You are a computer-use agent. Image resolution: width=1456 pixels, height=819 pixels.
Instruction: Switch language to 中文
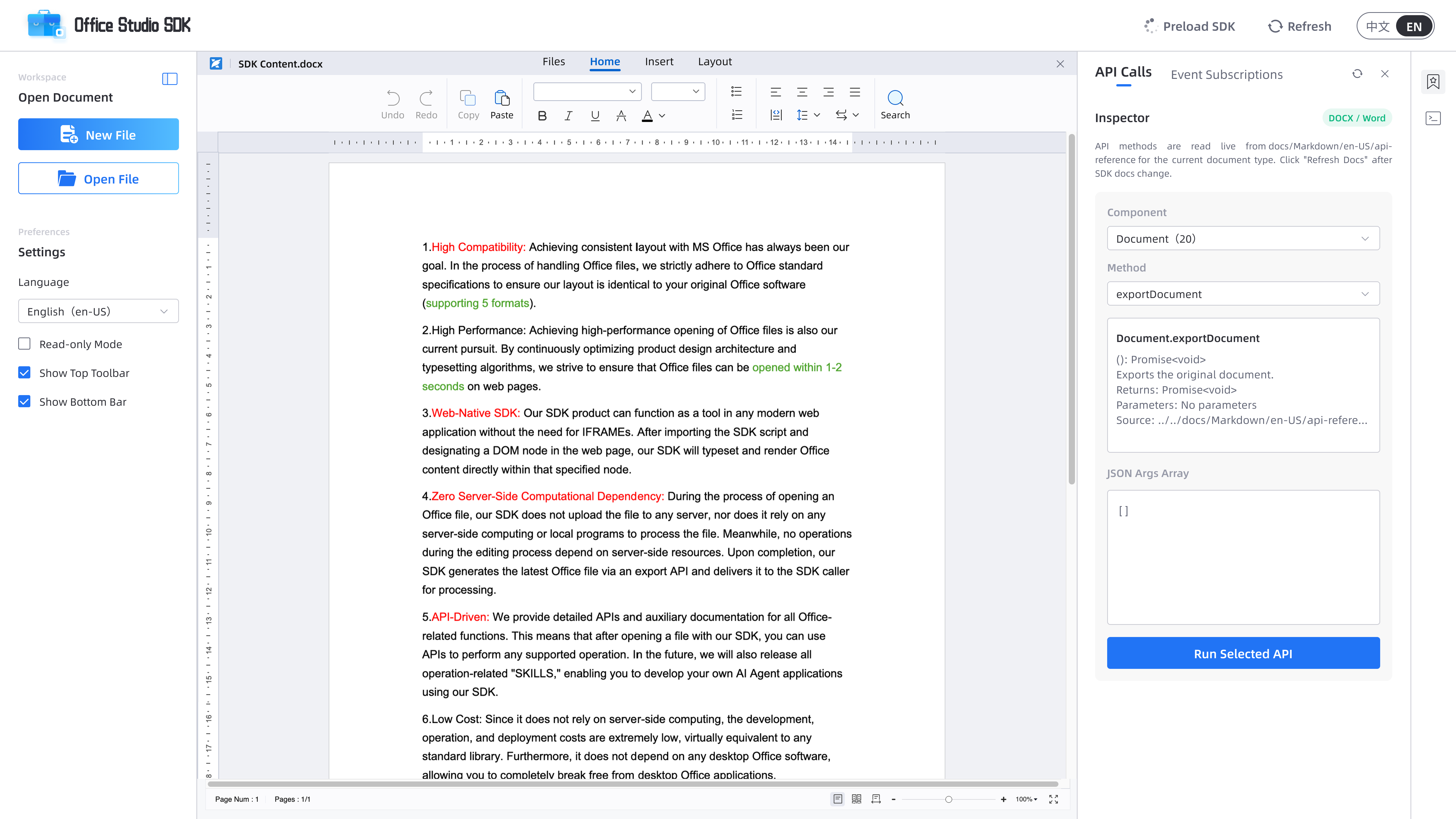point(1377,27)
